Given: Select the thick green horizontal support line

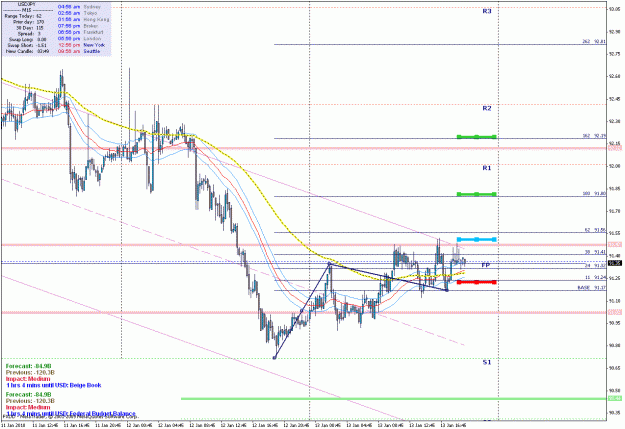Looking at the screenshot, I should (x=394, y=399).
